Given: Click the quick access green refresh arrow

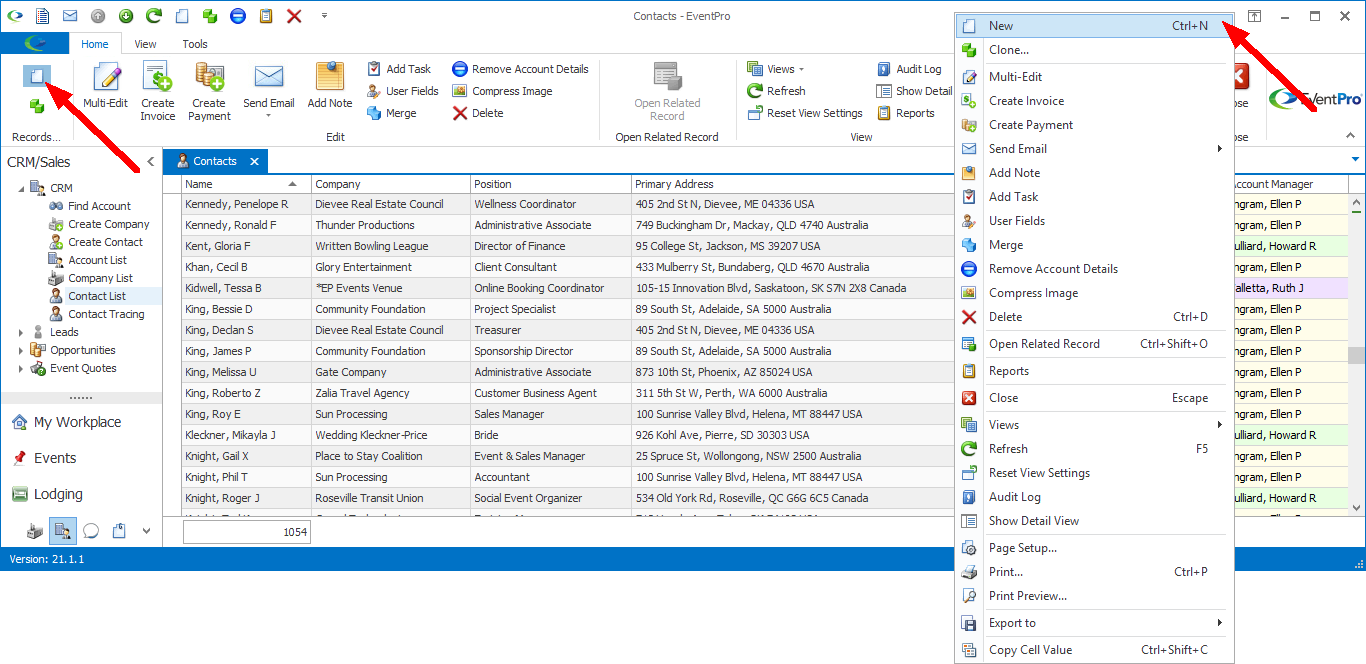Looking at the screenshot, I should point(154,16).
